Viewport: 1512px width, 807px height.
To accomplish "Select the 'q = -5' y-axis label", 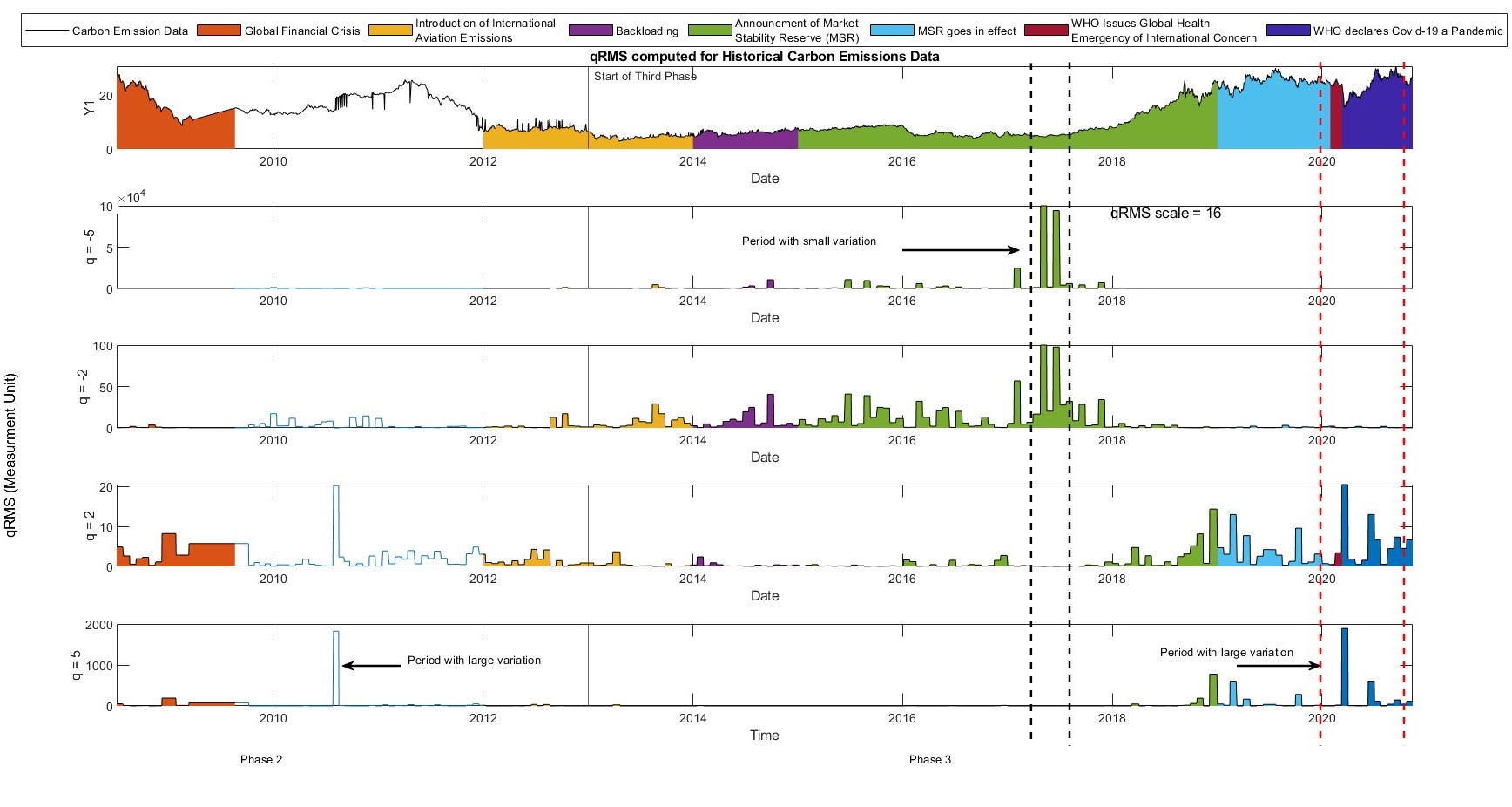I will (x=89, y=248).
